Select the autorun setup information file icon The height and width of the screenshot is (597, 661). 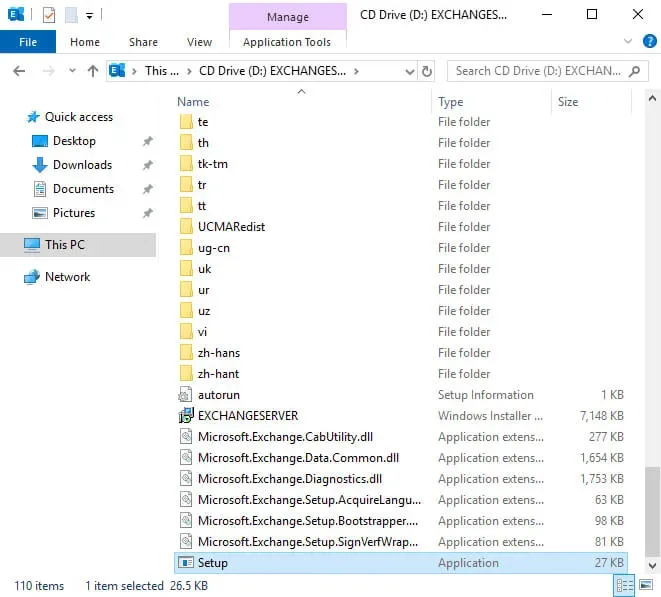click(x=185, y=395)
